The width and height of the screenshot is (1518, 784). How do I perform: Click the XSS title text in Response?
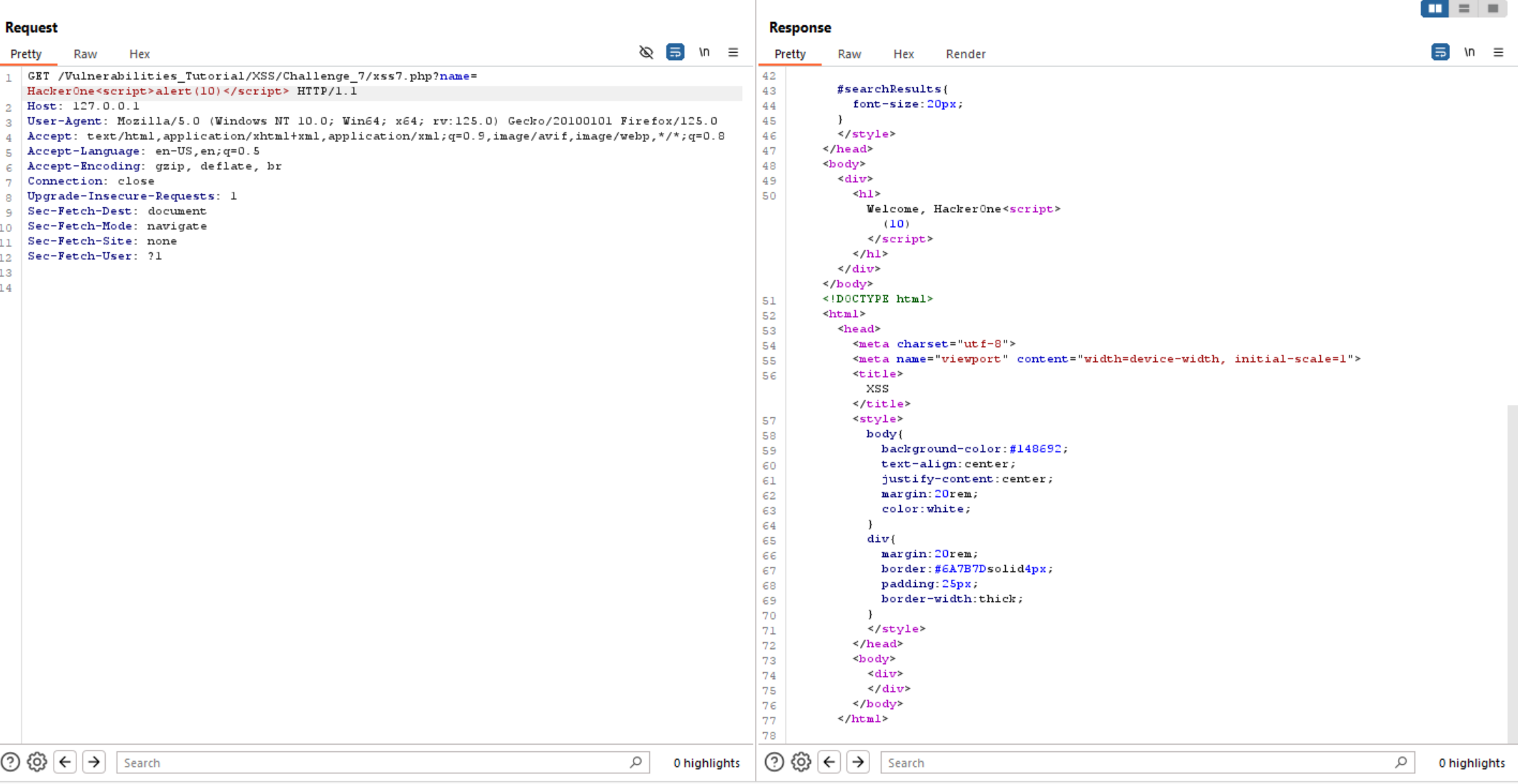pyautogui.click(x=877, y=389)
